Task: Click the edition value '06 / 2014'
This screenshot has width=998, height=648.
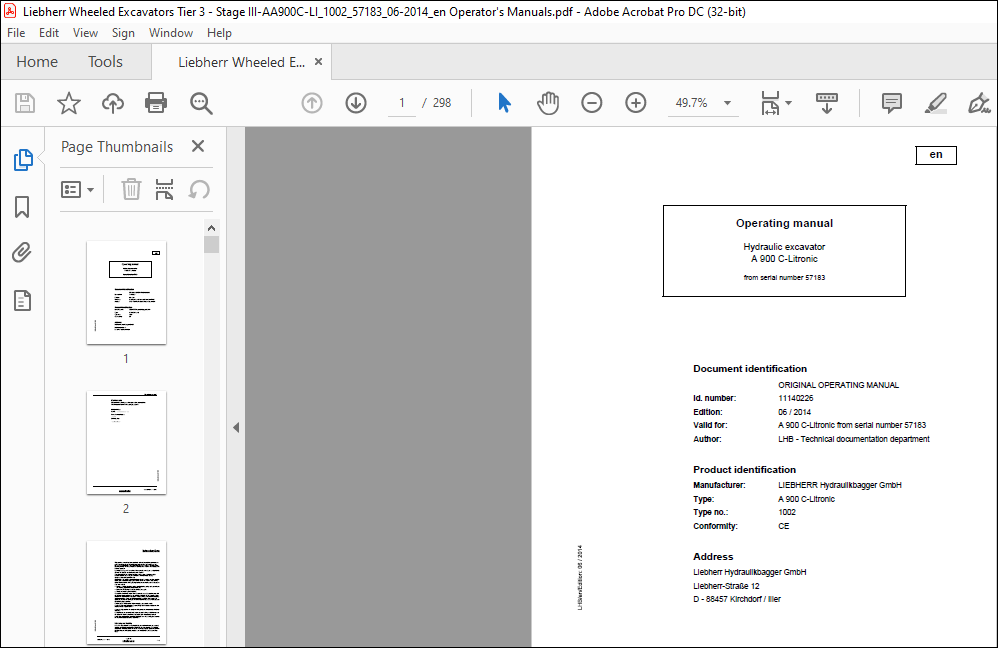Action: pyautogui.click(x=794, y=412)
